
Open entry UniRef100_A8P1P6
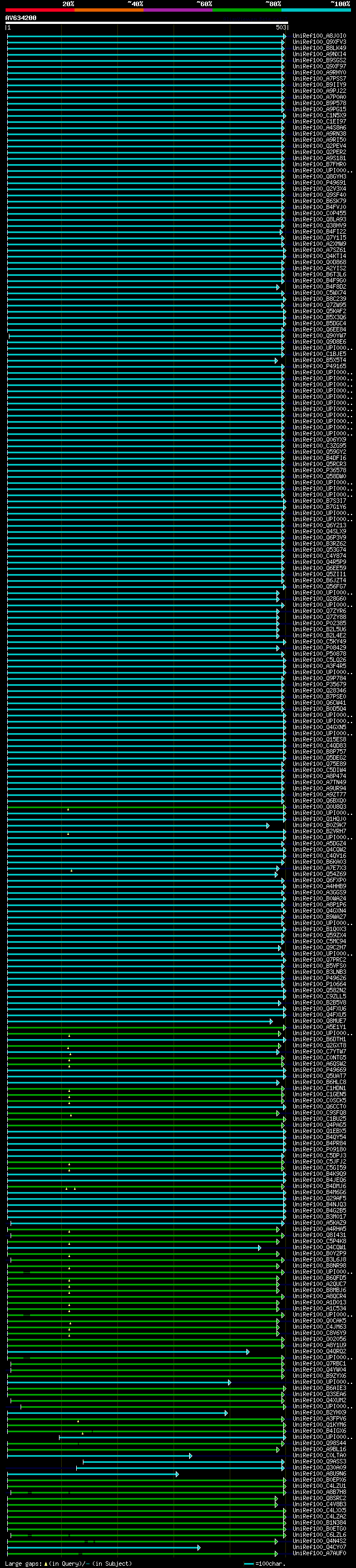[319, 904]
